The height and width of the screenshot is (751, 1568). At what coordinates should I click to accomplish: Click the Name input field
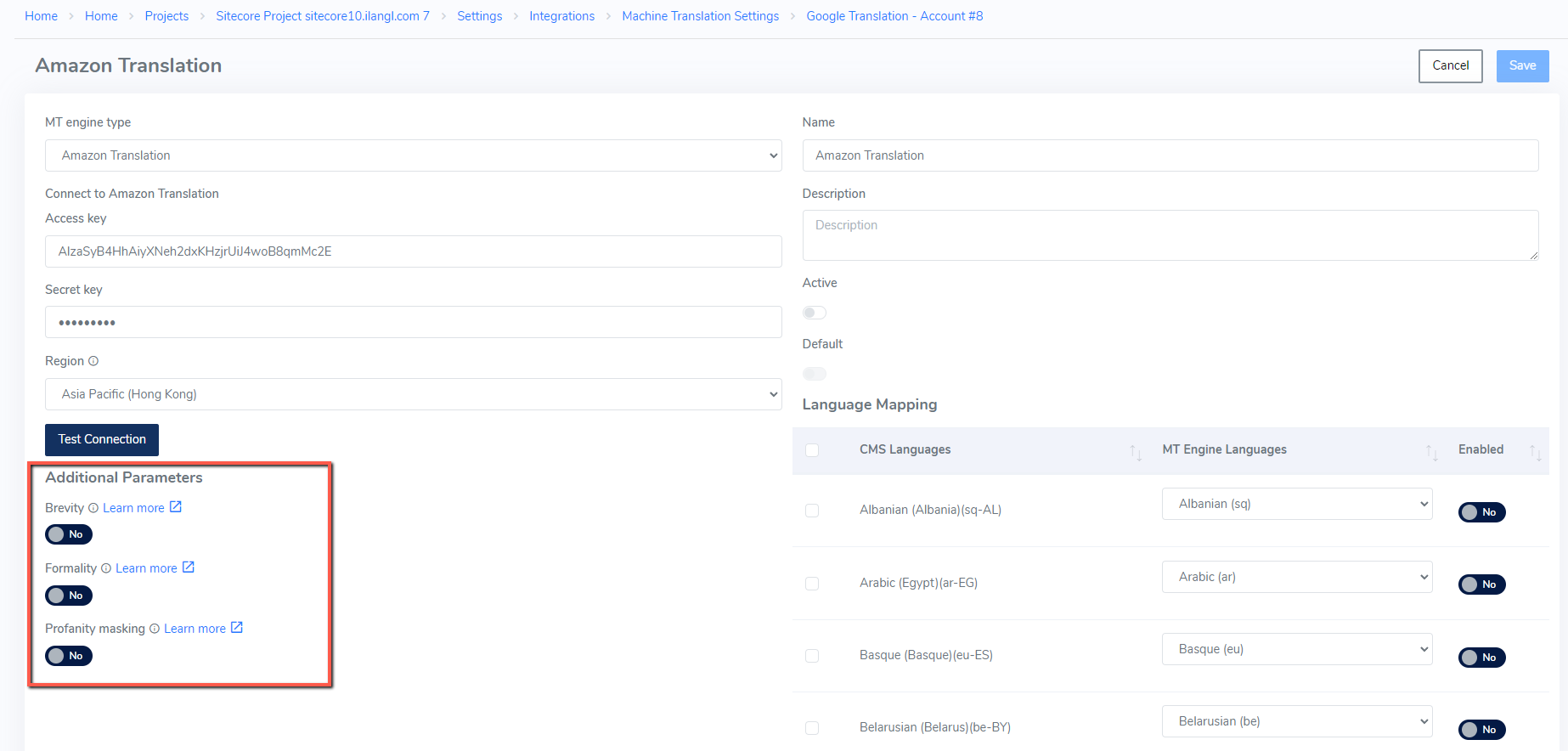[x=1170, y=155]
